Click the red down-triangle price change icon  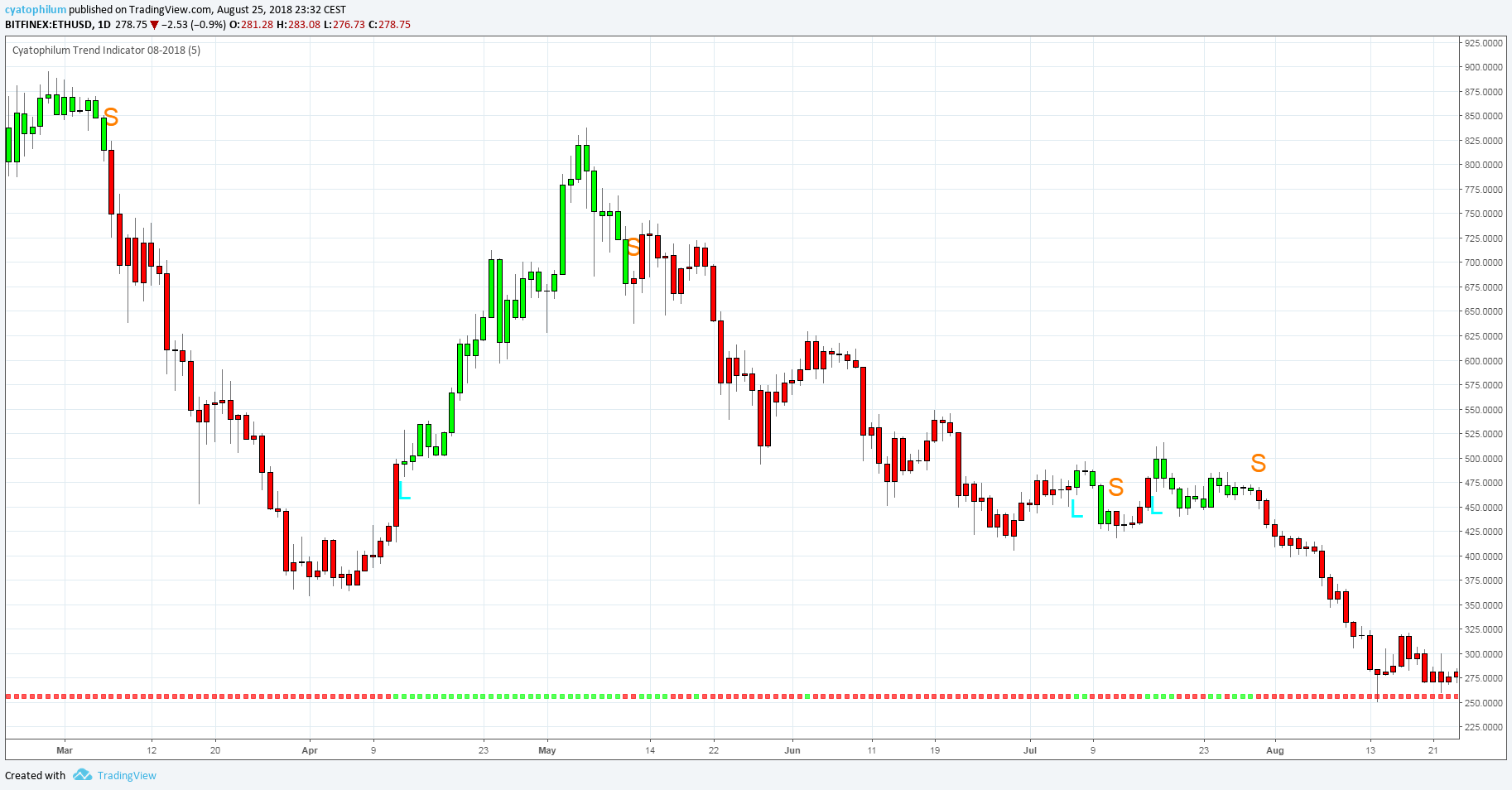pyautogui.click(x=154, y=25)
